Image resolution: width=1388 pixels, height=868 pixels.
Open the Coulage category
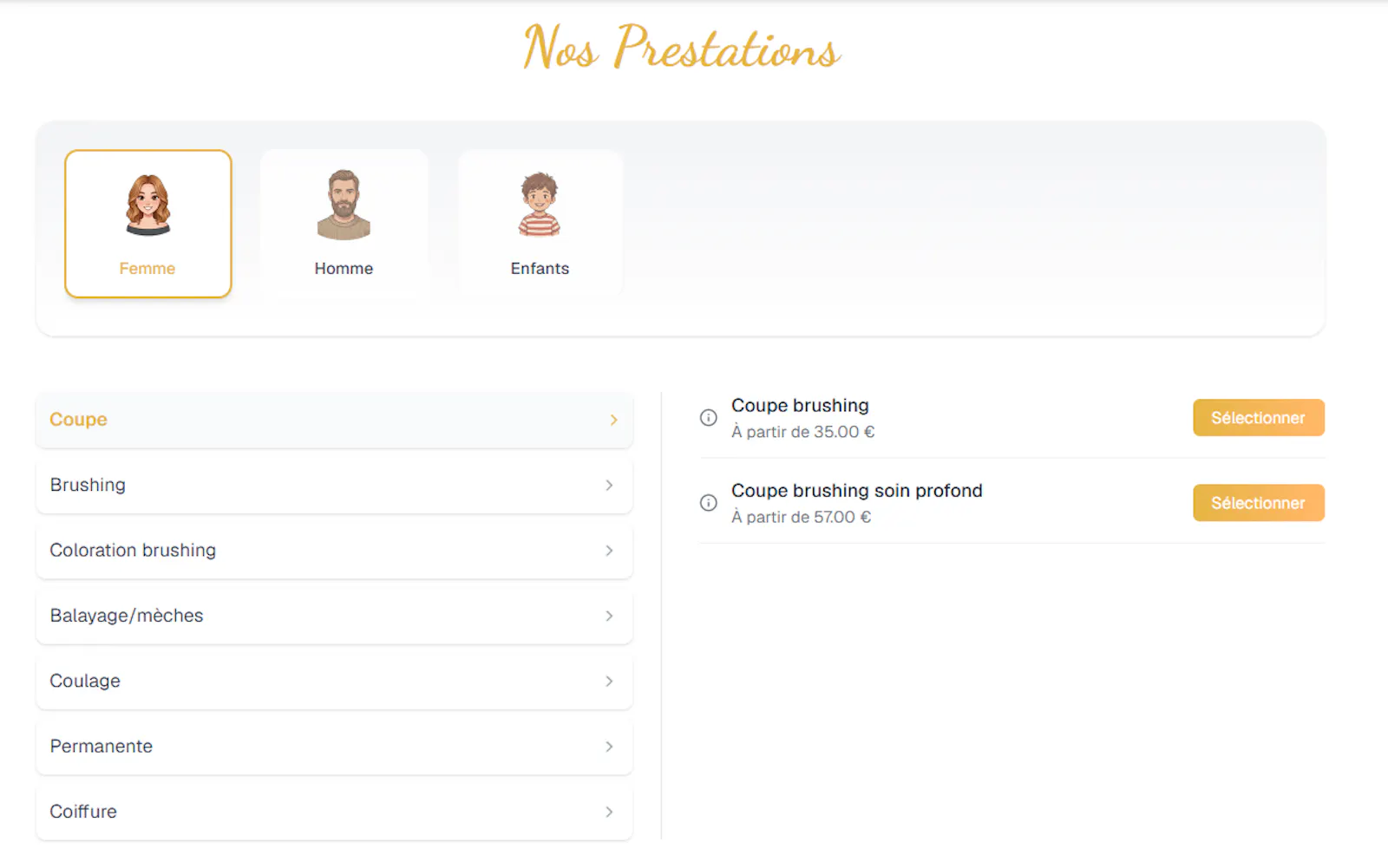(334, 681)
